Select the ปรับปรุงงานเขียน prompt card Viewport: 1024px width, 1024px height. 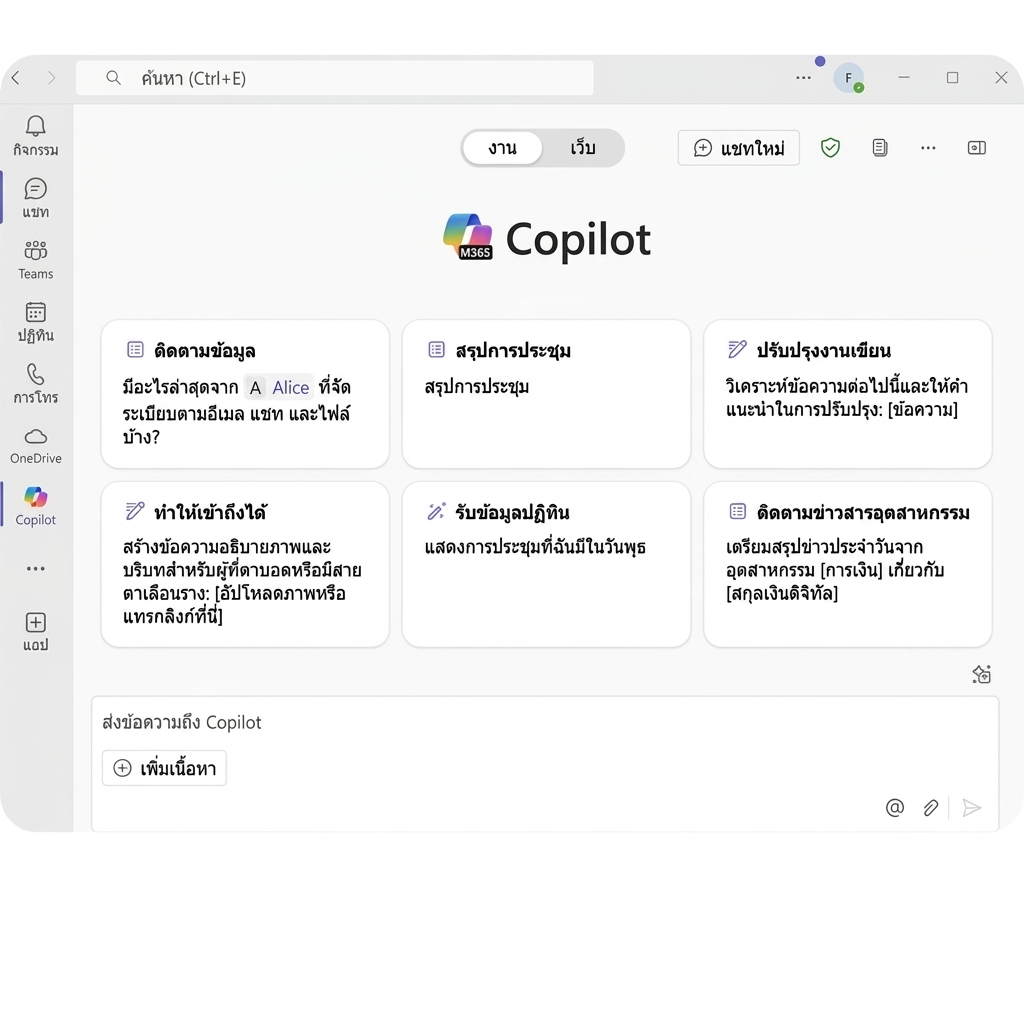(848, 394)
